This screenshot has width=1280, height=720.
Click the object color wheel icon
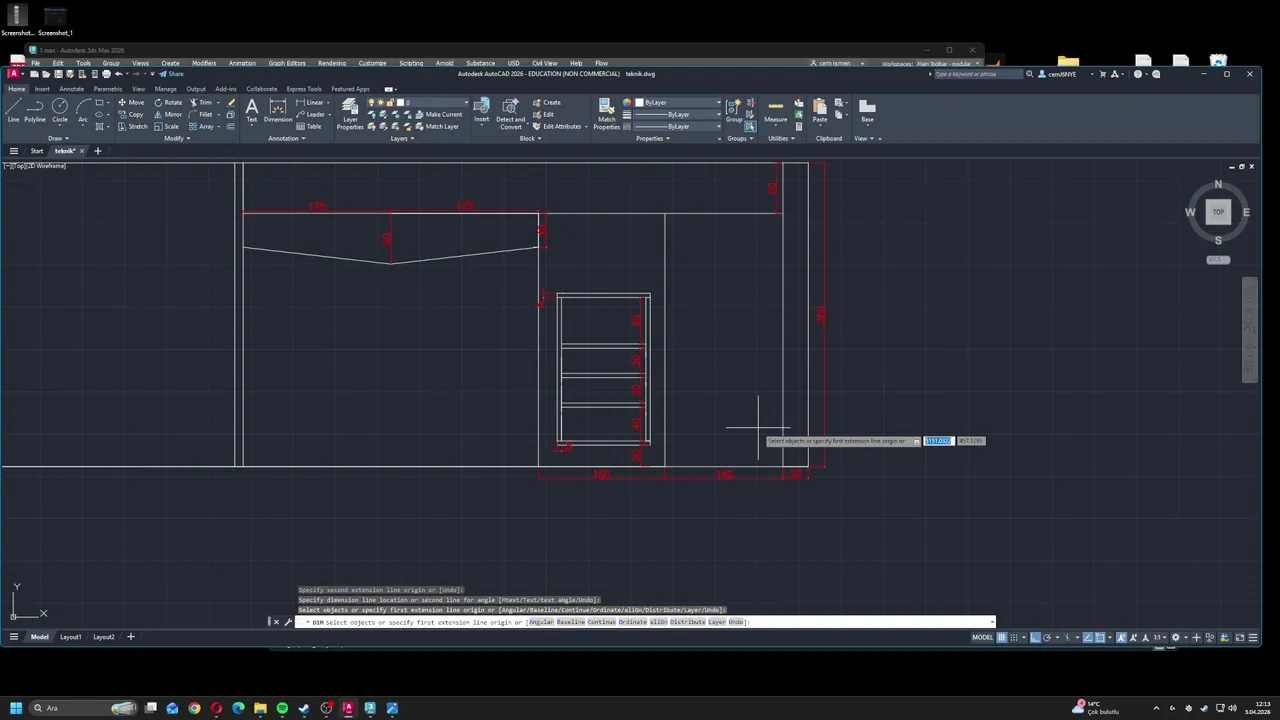[627, 102]
